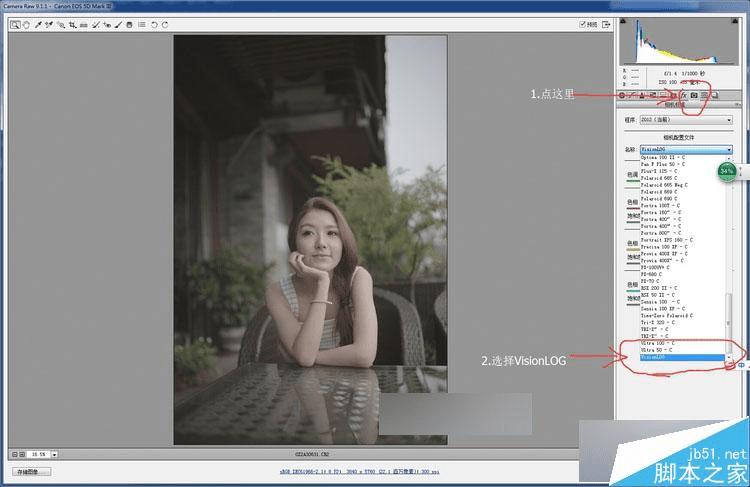Click the Save Image button
This screenshot has width=750, height=487.
(31, 472)
